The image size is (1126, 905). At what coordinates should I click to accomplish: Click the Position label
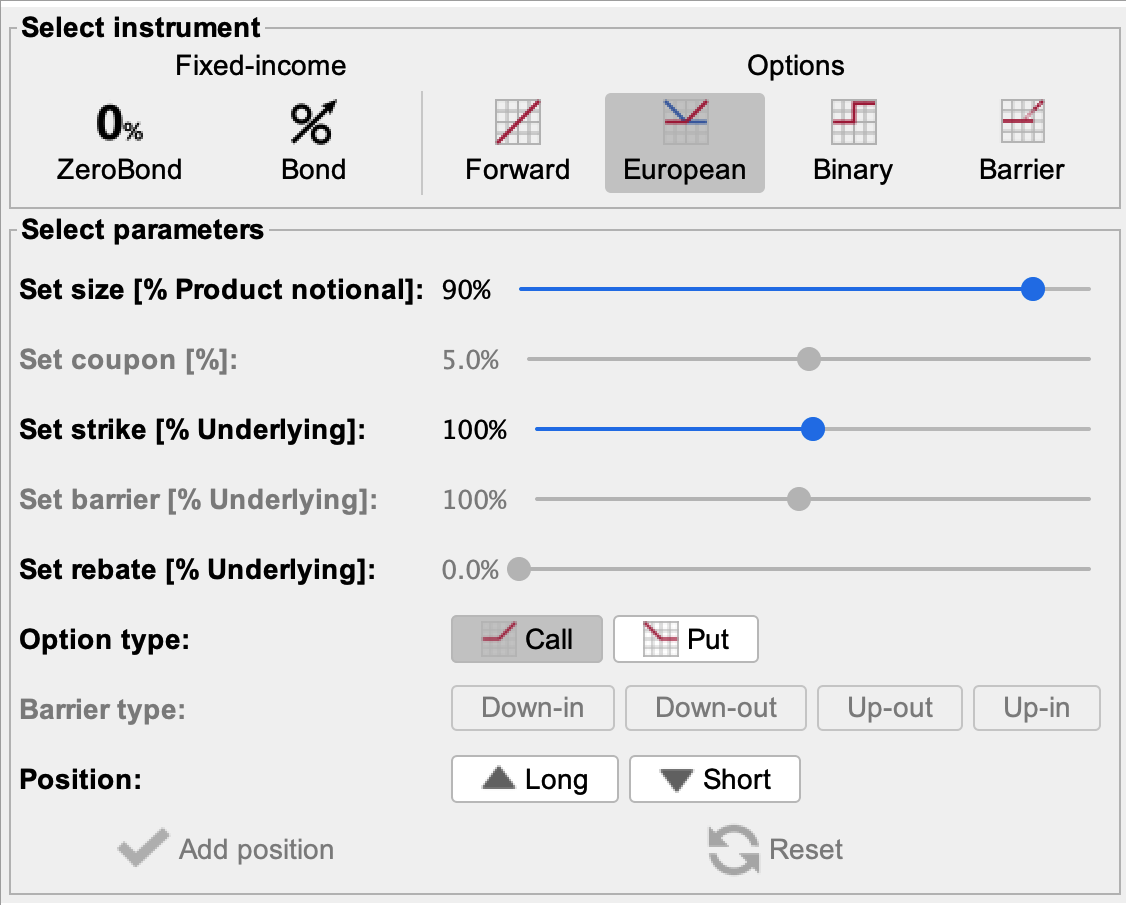tap(80, 779)
